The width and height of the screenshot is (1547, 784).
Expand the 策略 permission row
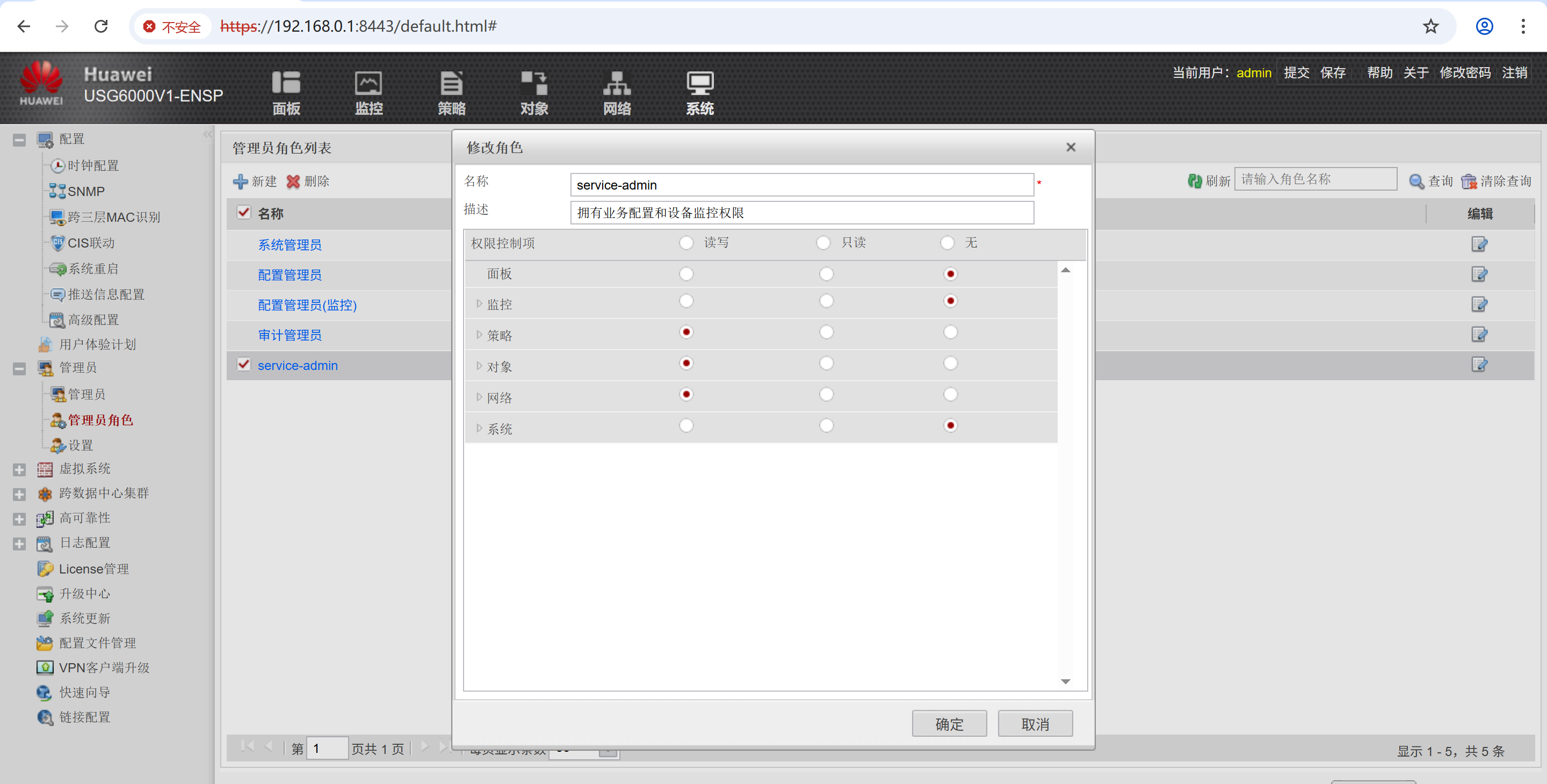(x=479, y=335)
